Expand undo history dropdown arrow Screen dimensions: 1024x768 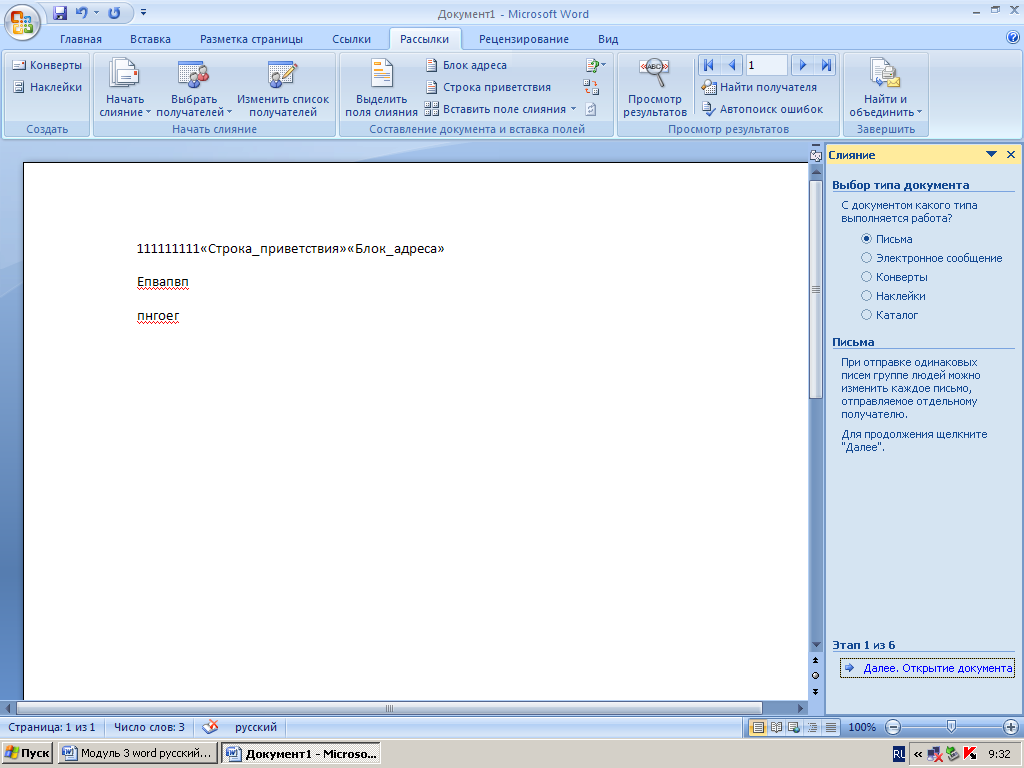97,12
